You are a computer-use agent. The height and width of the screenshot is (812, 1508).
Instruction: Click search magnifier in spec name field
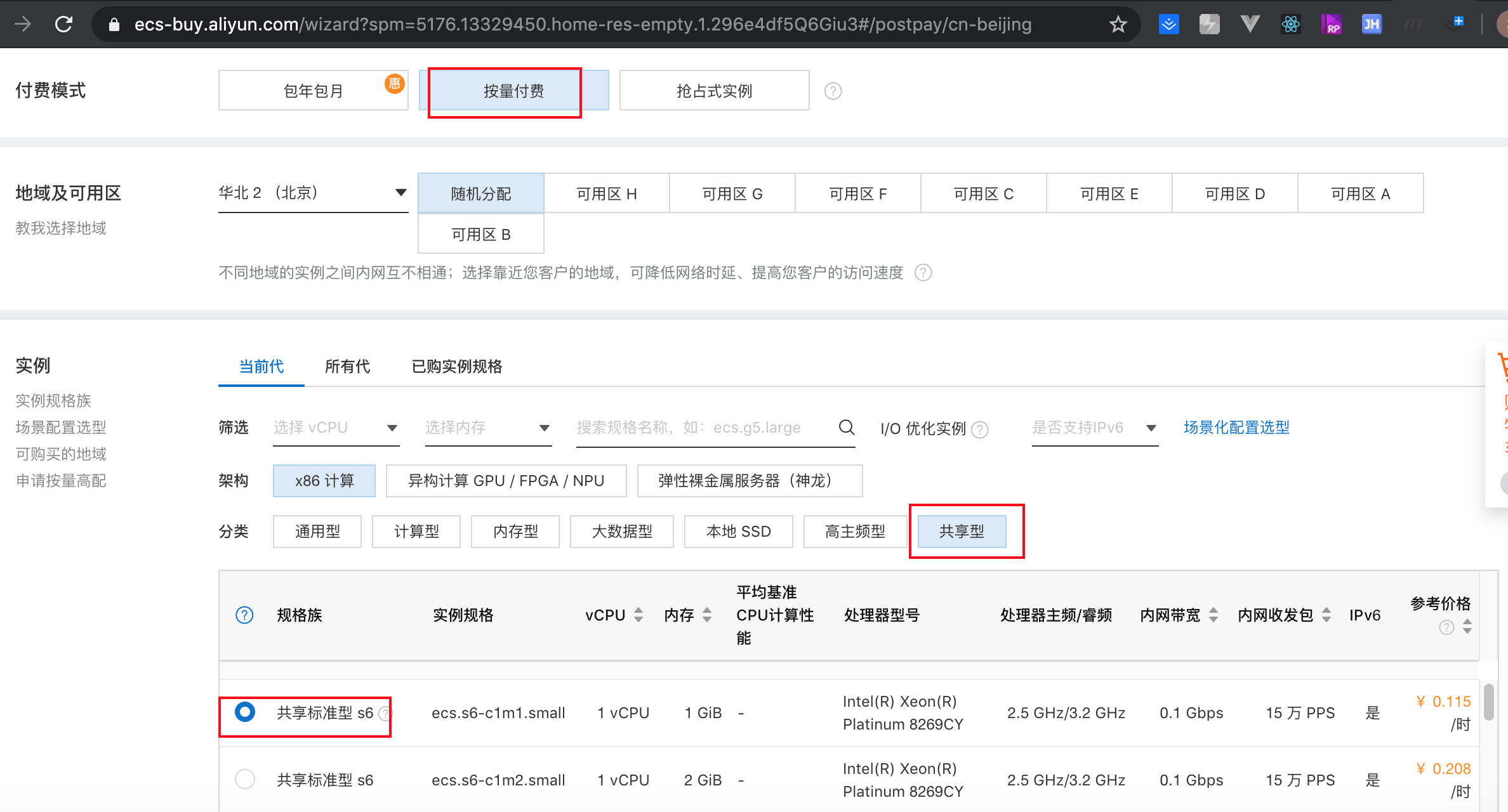(847, 428)
